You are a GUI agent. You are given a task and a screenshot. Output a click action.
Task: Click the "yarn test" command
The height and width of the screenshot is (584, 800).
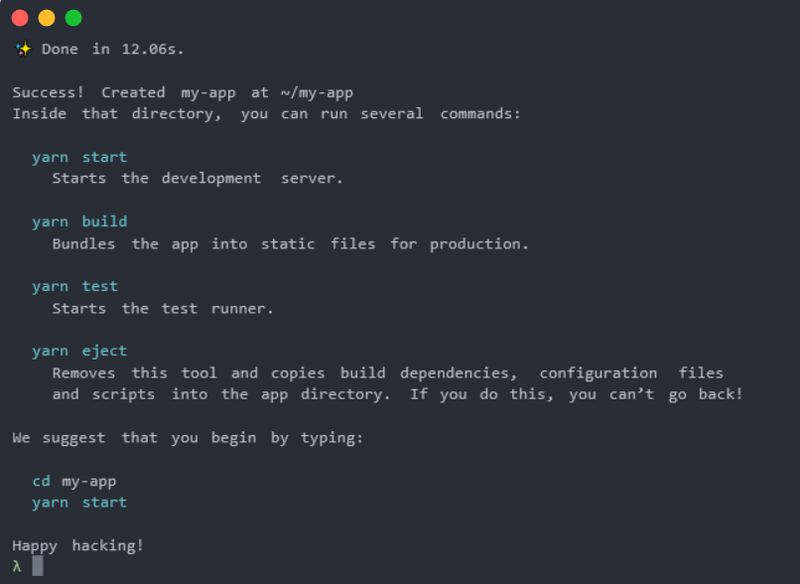coord(74,286)
